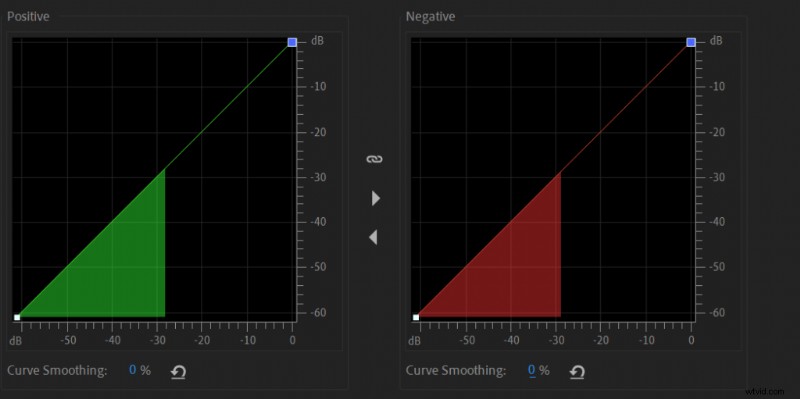The width and height of the screenshot is (800, 399).
Task: Click the Positive panel title
Action: tap(28, 17)
